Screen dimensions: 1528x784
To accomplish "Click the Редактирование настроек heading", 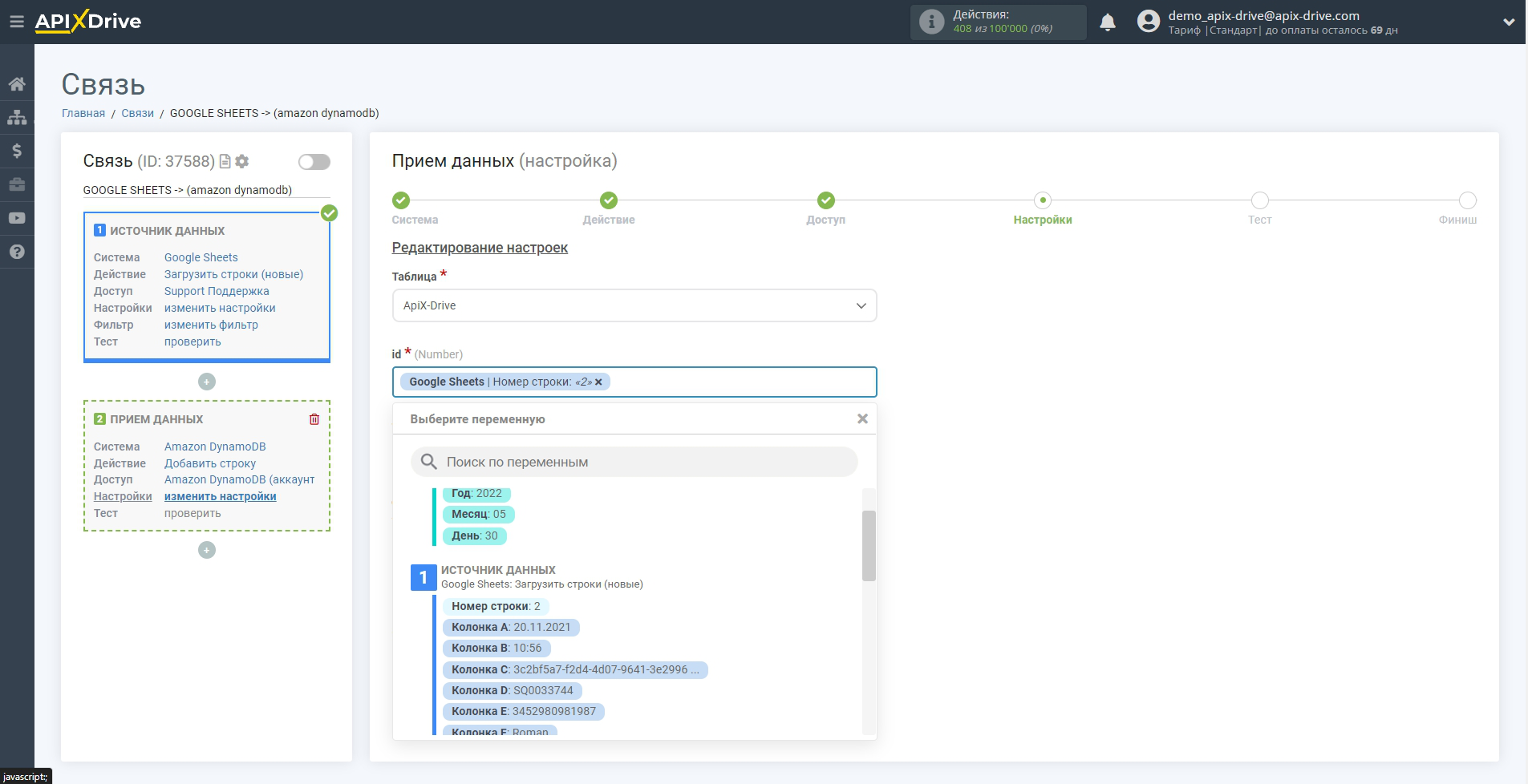I will (480, 248).
